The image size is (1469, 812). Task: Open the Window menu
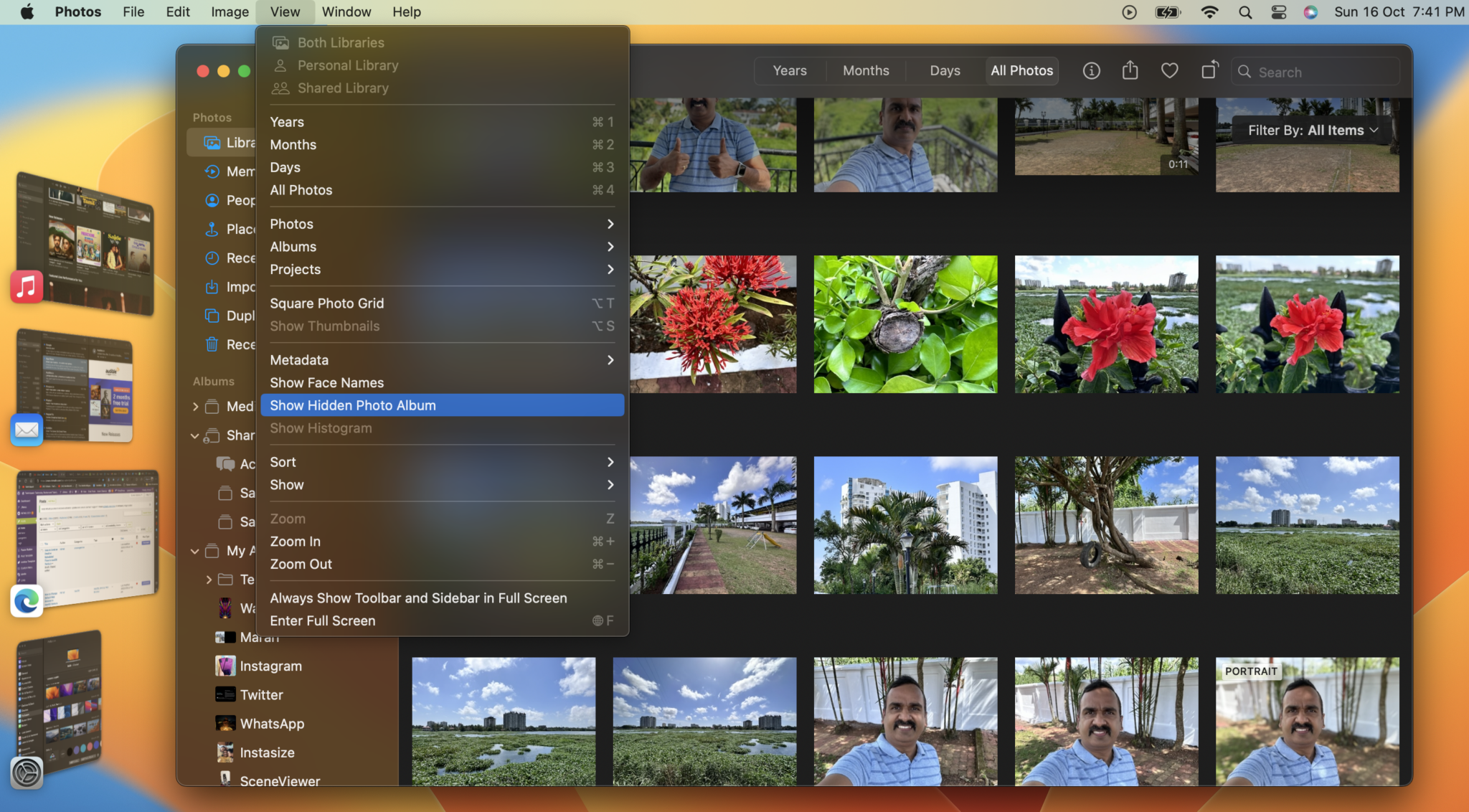(x=346, y=12)
